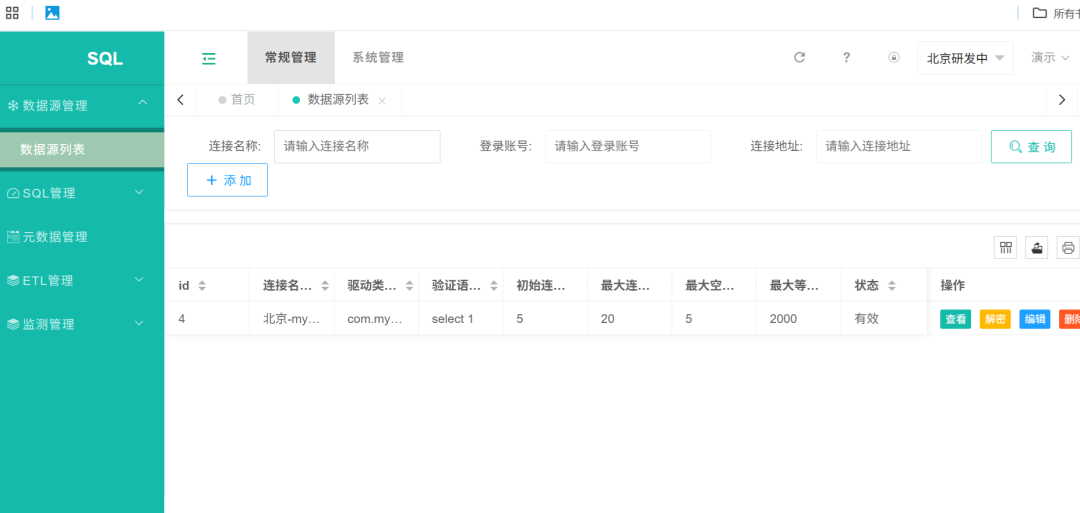
Task: Expand the SQL管理 sidebar menu
Action: [82, 193]
